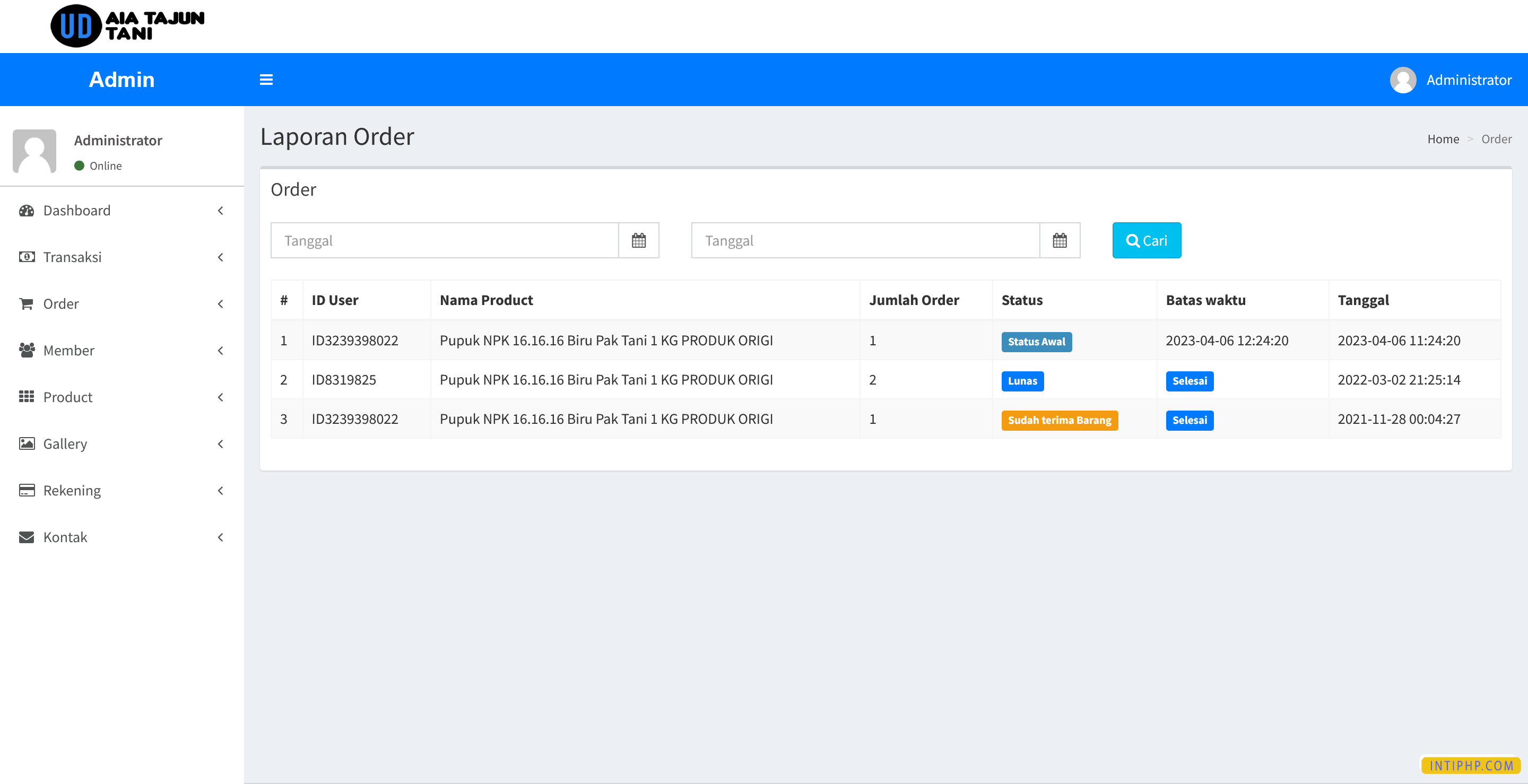Viewport: 1528px width, 784px height.
Task: Open the Rekening menu item
Action: [72, 491]
